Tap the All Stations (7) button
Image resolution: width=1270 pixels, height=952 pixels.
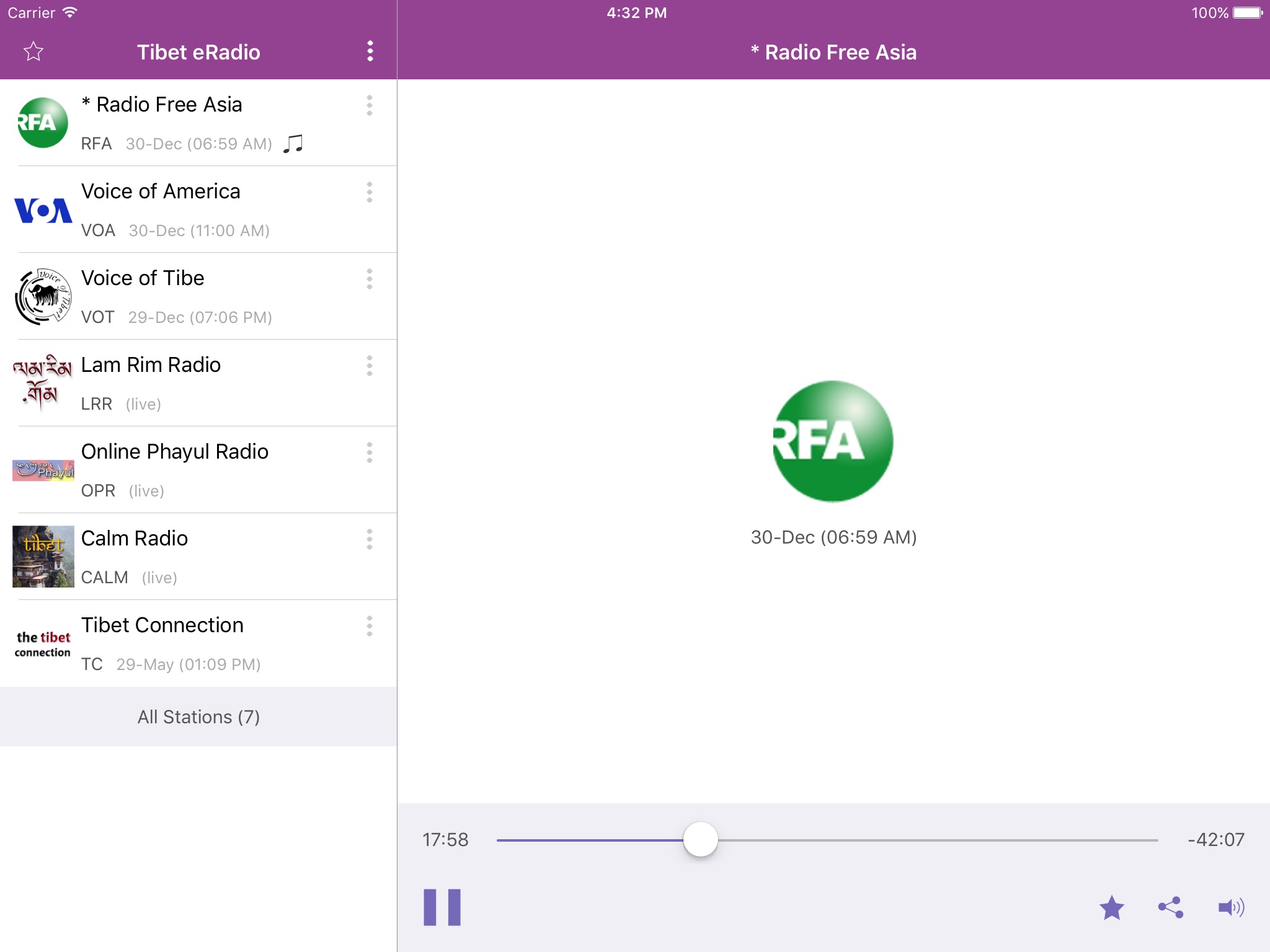(198, 716)
